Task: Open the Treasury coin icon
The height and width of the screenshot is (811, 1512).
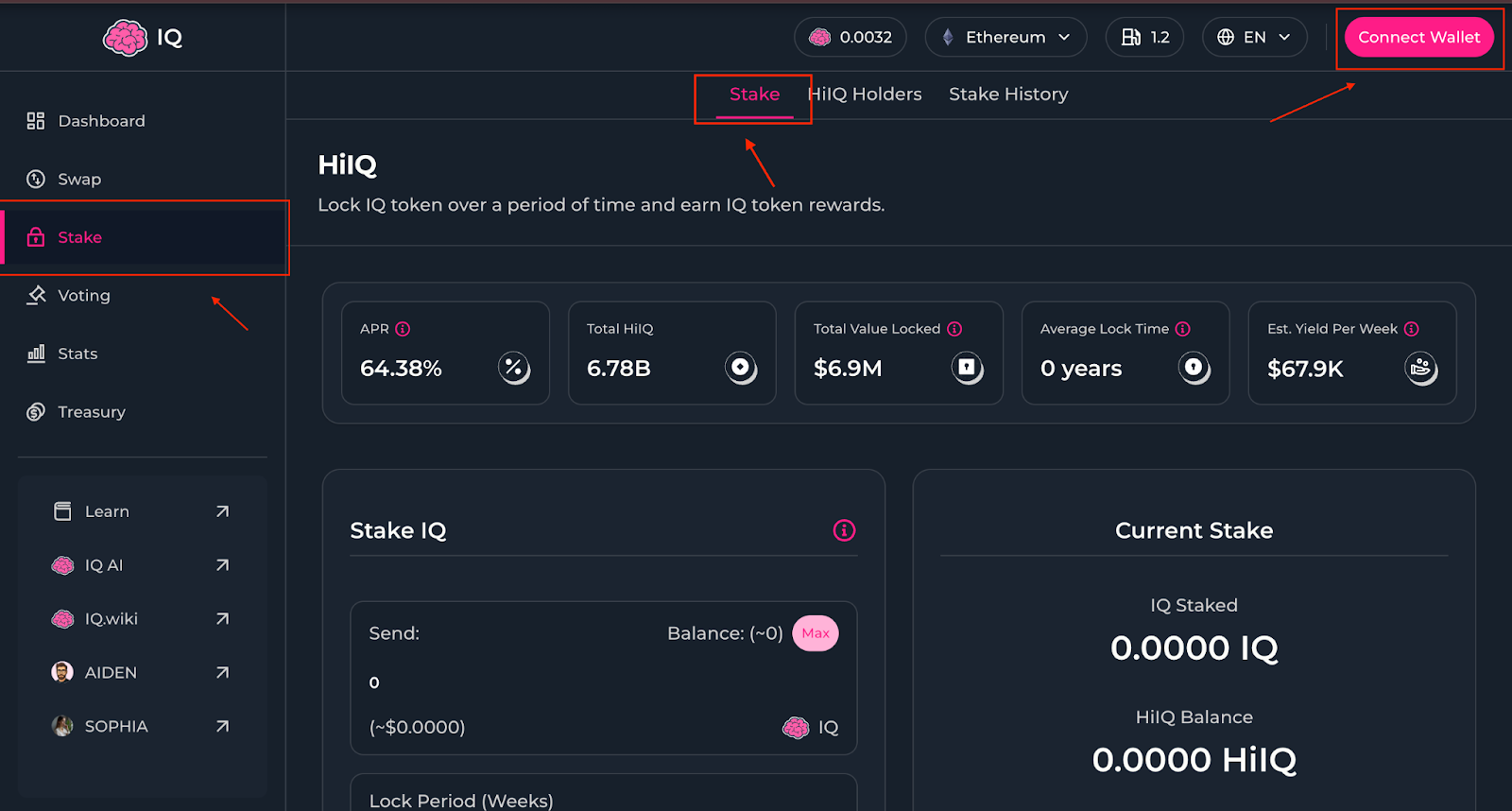Action: (x=36, y=412)
